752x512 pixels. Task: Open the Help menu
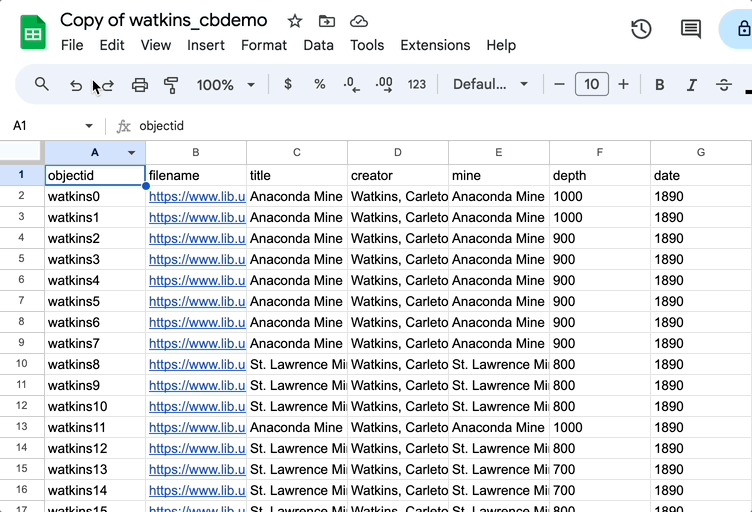(x=501, y=45)
